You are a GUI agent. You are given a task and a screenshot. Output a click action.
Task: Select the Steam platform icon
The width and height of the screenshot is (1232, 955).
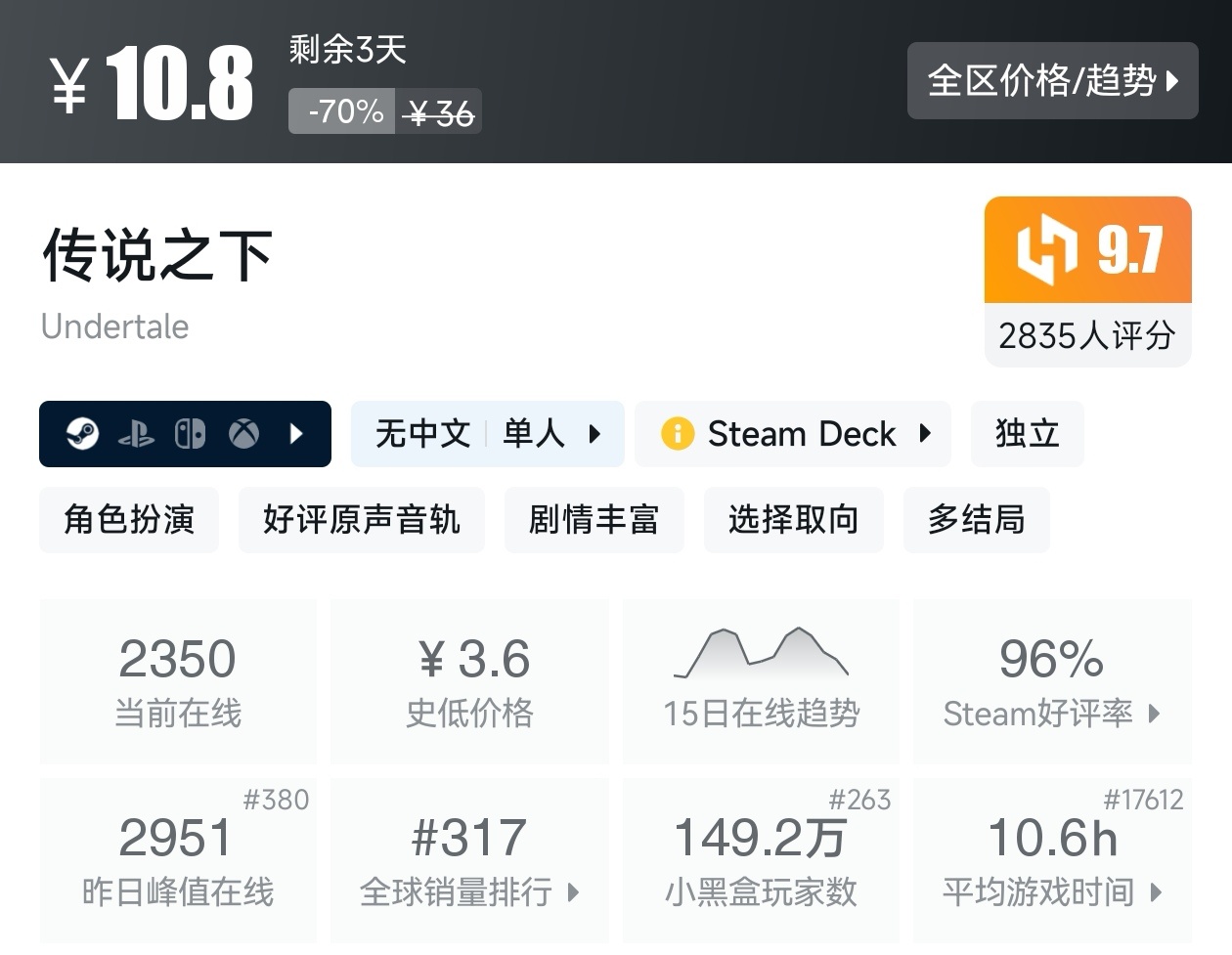click(83, 433)
